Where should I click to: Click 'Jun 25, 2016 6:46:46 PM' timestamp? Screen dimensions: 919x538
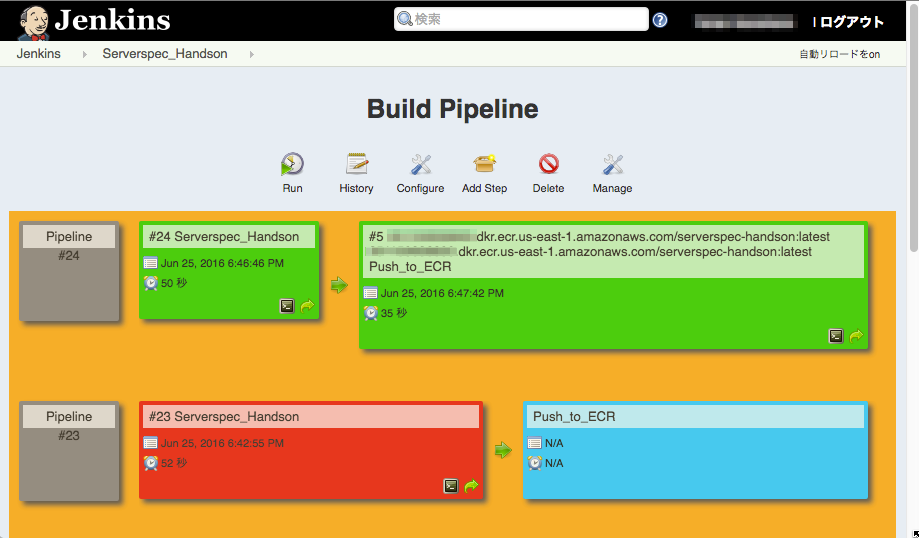[x=223, y=263]
